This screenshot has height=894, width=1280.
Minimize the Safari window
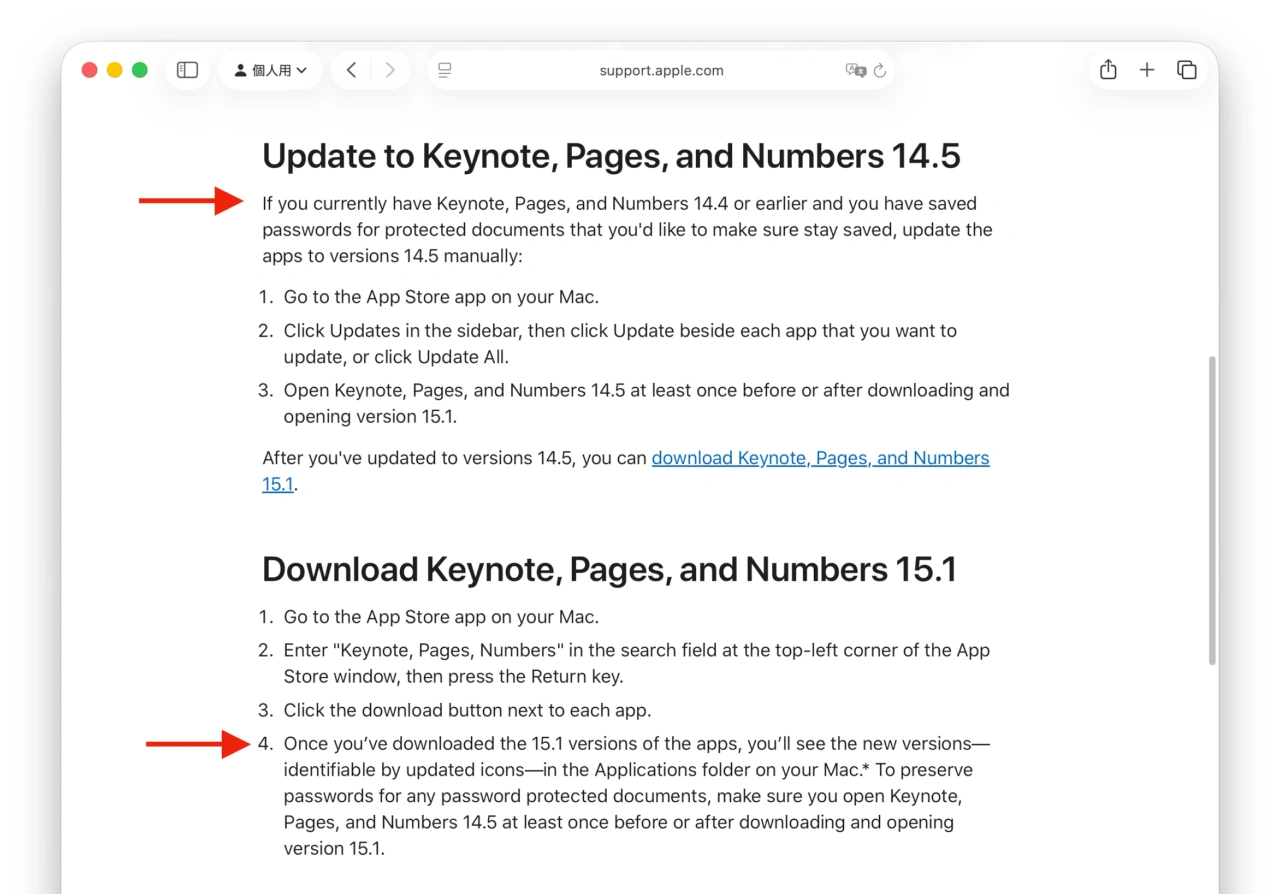point(114,70)
